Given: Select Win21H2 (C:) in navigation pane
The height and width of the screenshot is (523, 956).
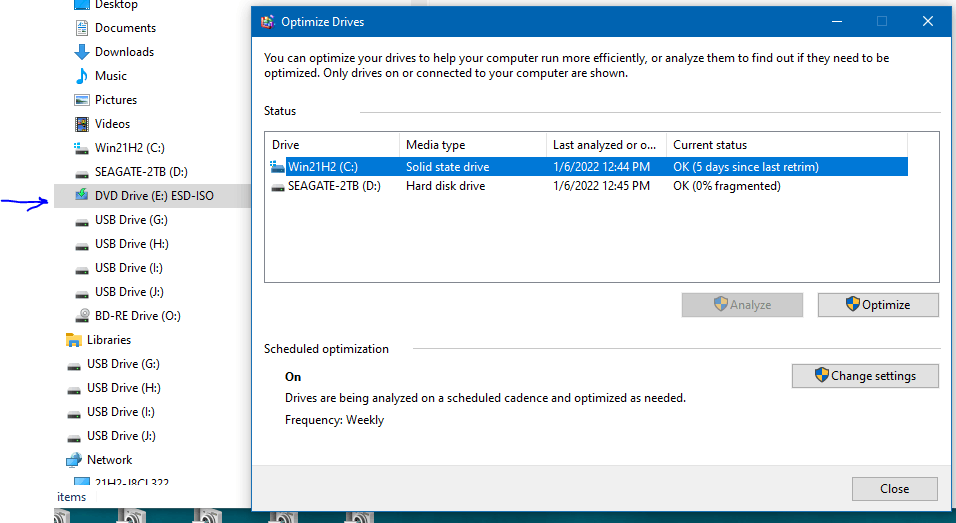Looking at the screenshot, I should [129, 148].
